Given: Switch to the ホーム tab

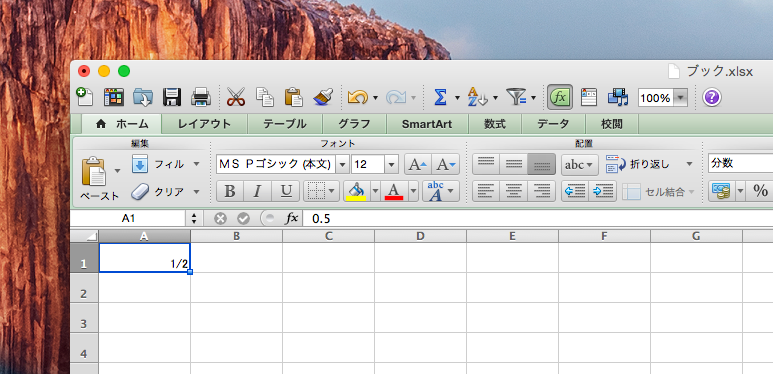Looking at the screenshot, I should click(122, 124).
